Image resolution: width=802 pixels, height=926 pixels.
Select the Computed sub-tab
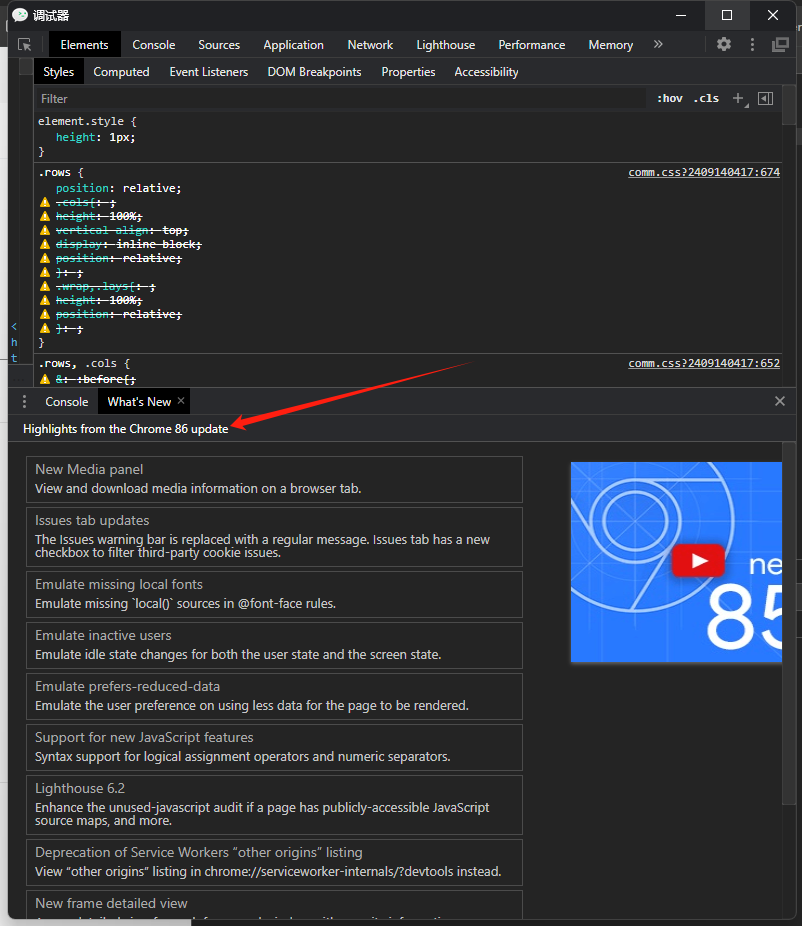tap(121, 72)
